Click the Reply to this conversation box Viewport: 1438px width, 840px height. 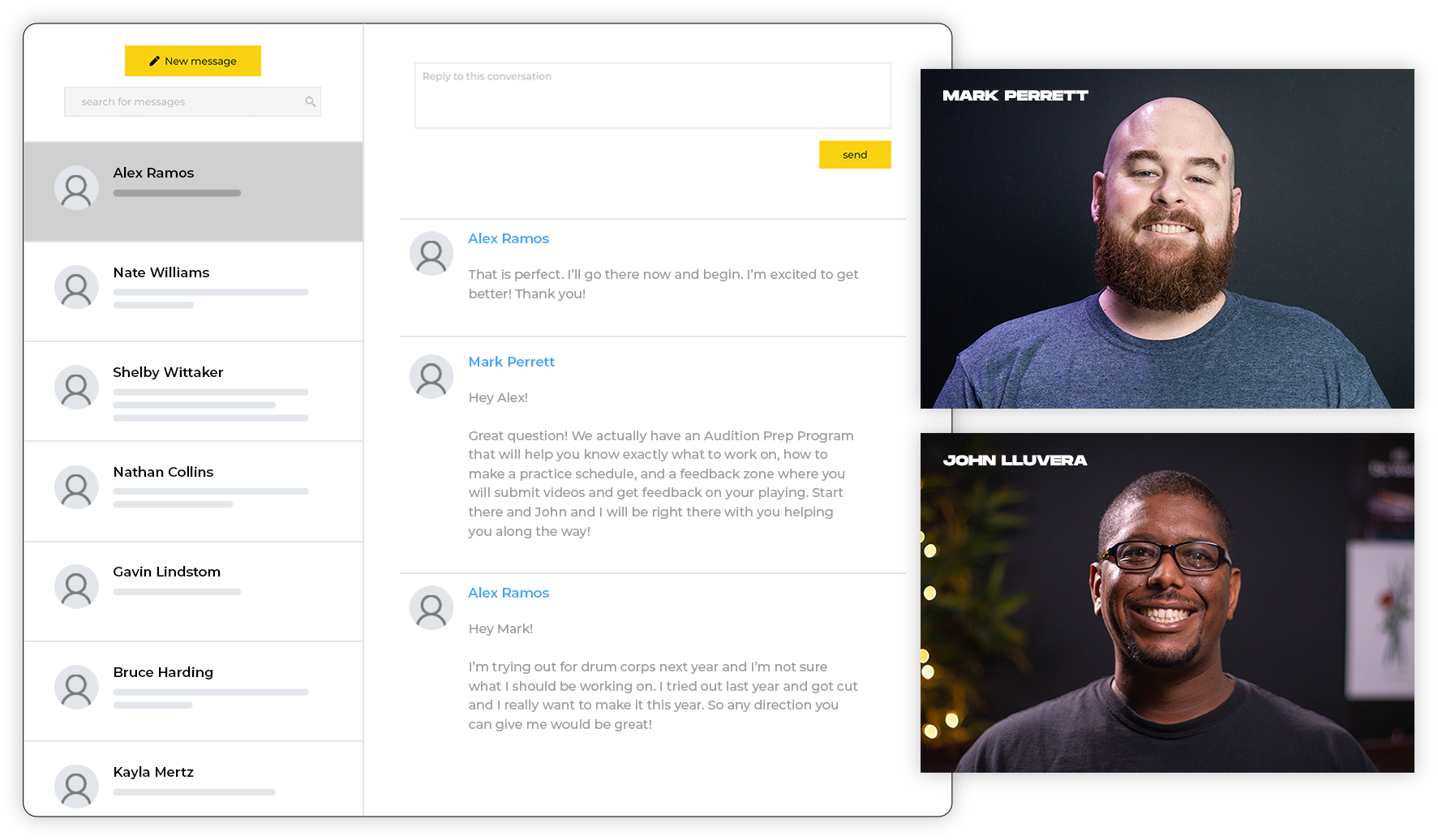652,96
